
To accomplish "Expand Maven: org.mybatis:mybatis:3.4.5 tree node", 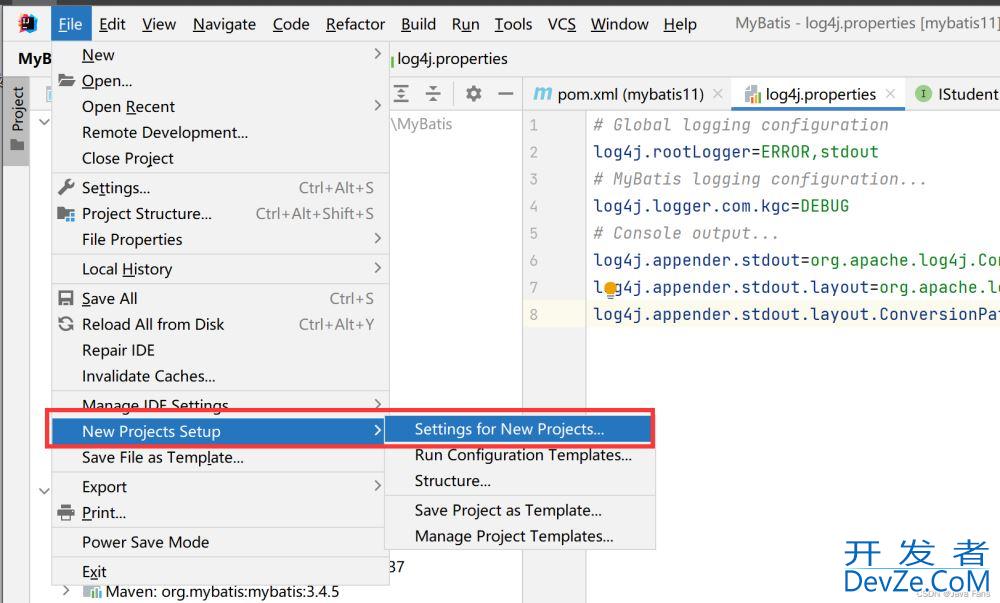I will (66, 591).
